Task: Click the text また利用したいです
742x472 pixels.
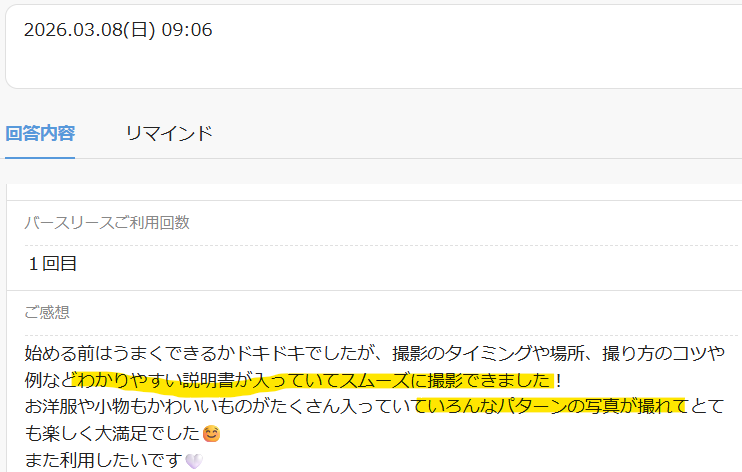Action: pyautogui.click(x=104, y=460)
